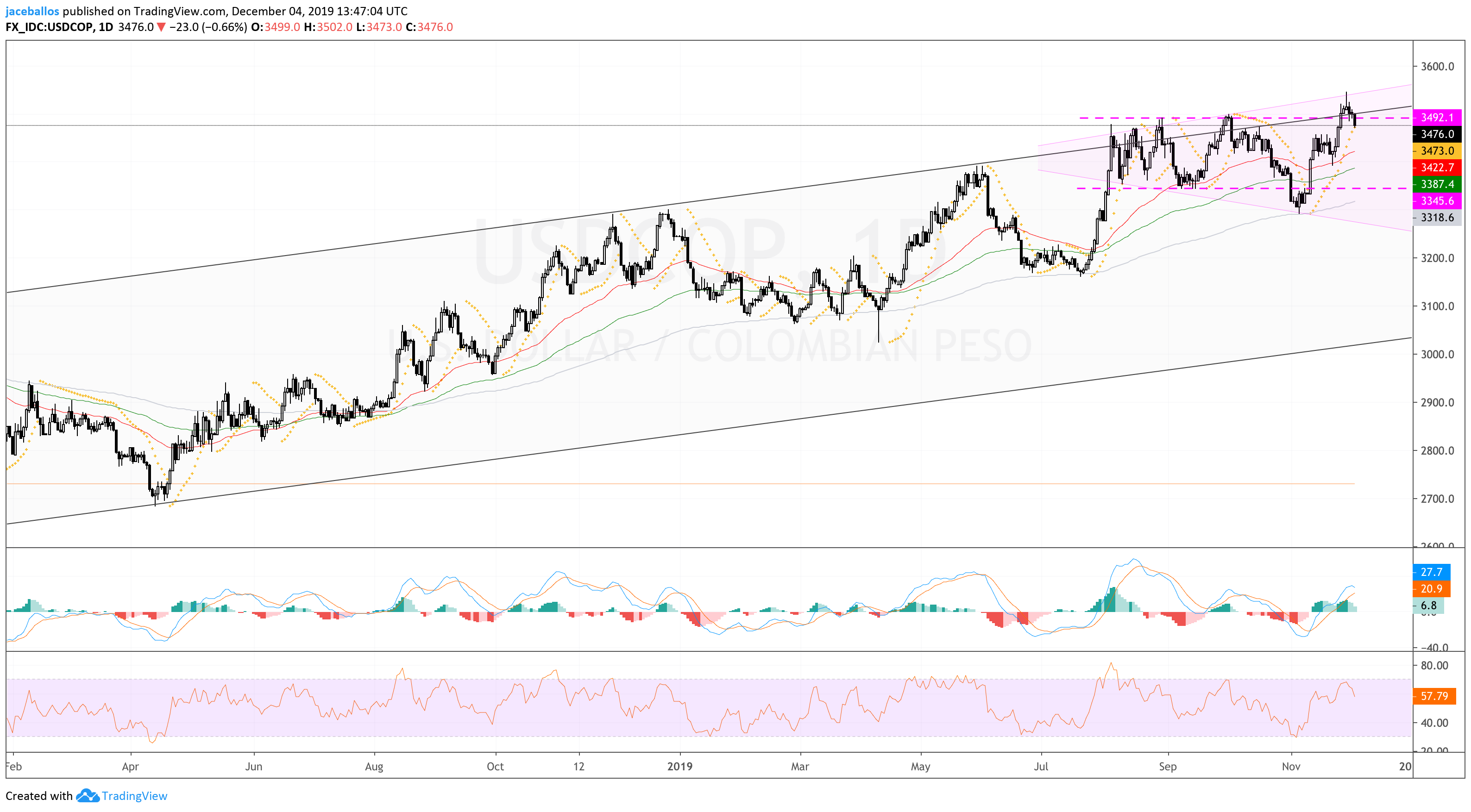Click the May label on time axis

920,766
